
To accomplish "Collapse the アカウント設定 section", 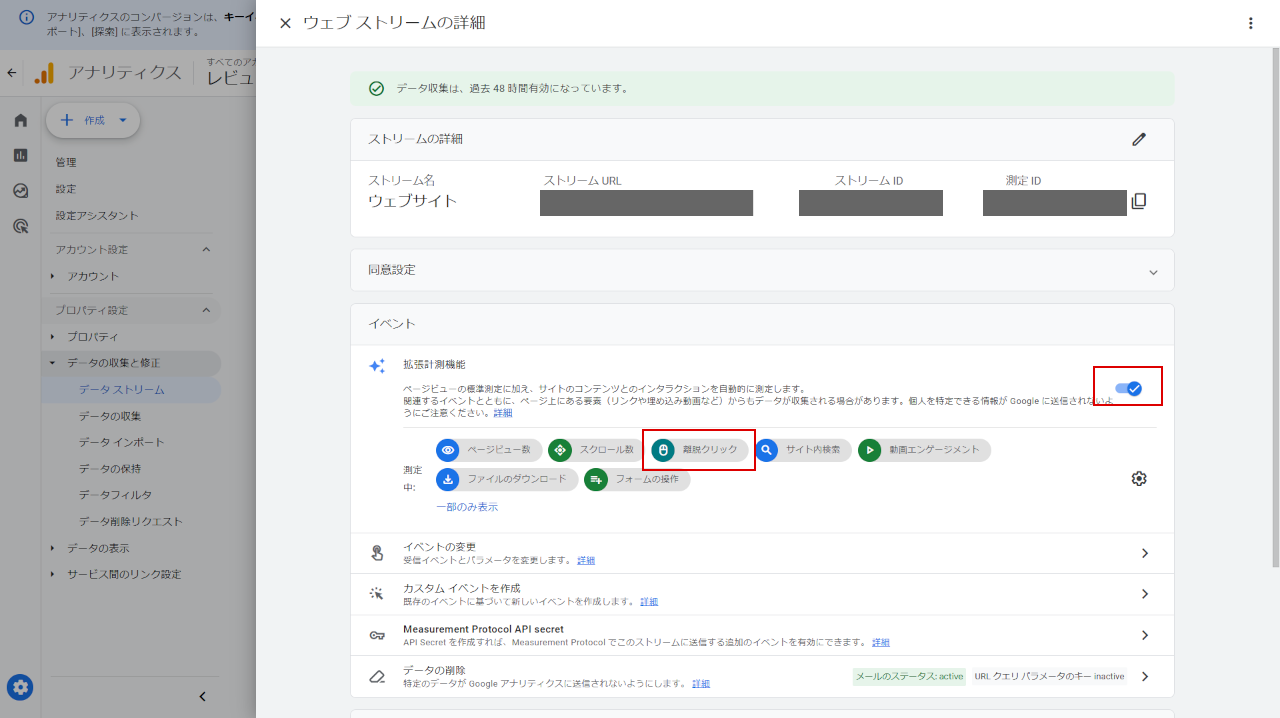I will click(206, 250).
